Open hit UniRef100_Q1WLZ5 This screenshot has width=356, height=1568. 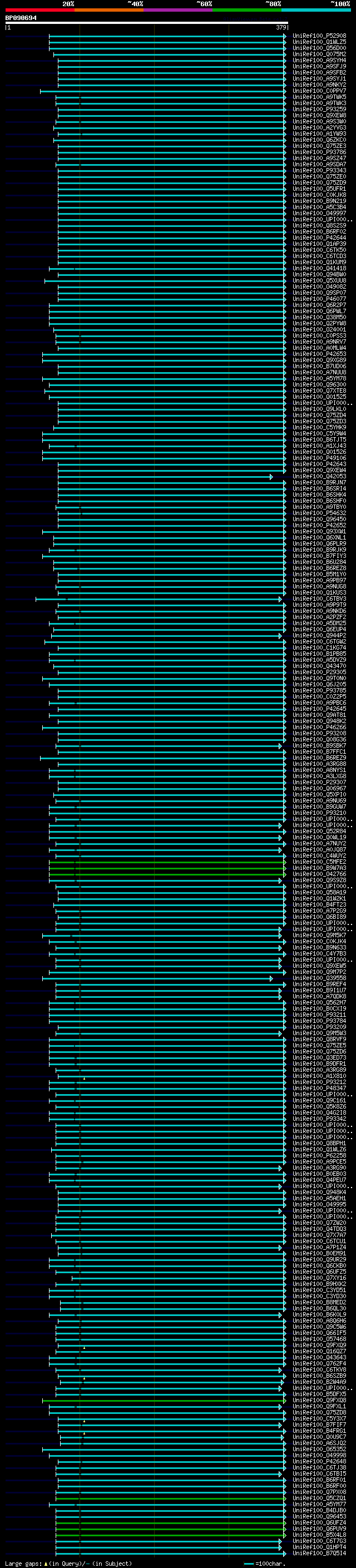click(x=319, y=42)
